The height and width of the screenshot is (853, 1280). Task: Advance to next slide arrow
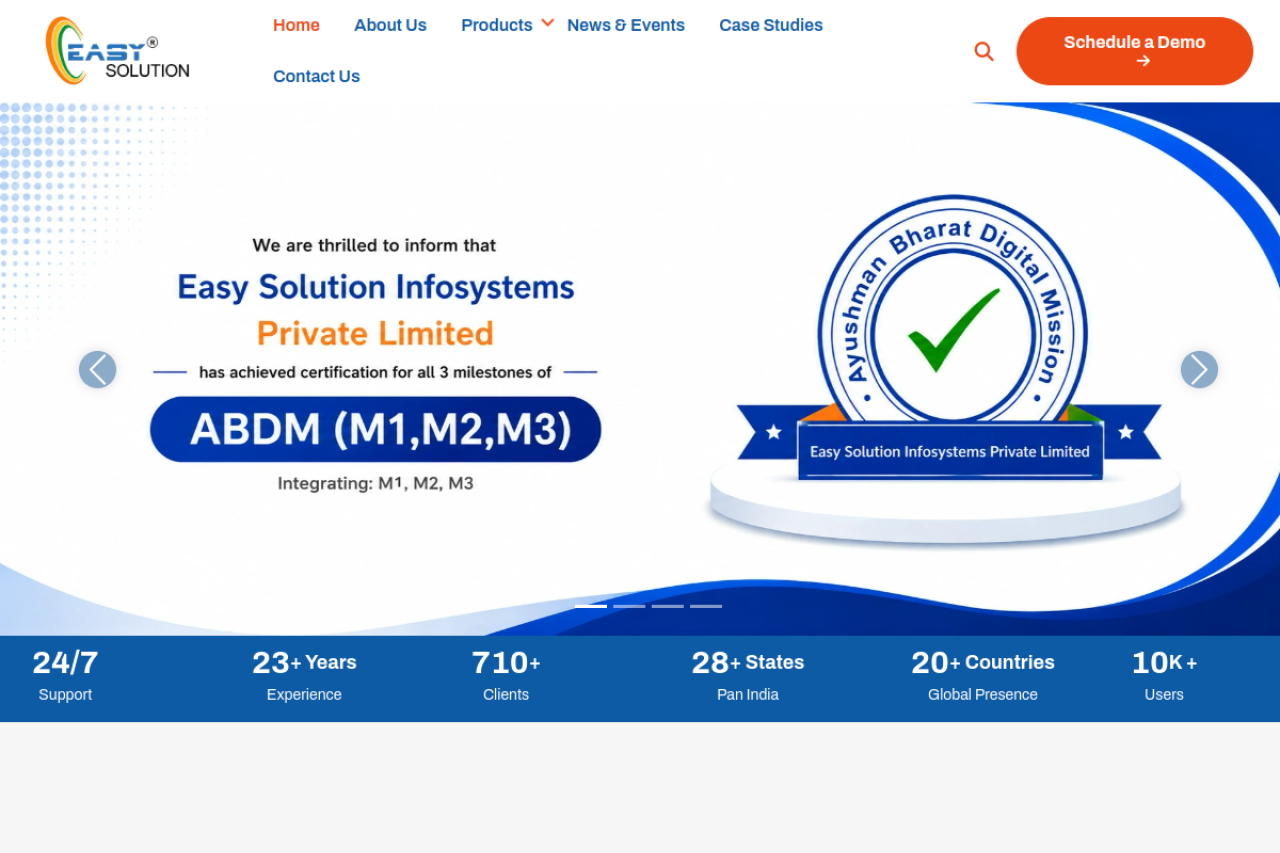(1199, 370)
